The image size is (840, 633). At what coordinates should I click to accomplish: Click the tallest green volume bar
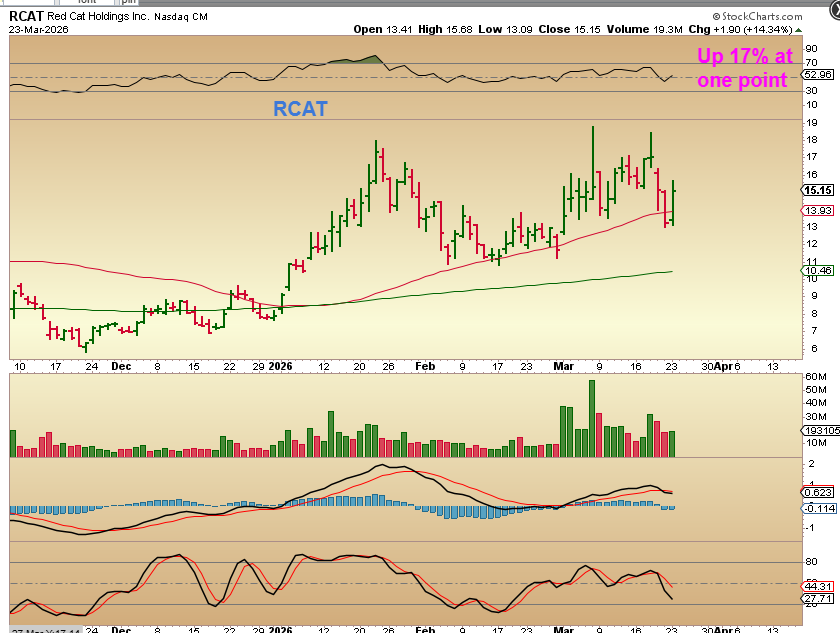tap(592, 418)
